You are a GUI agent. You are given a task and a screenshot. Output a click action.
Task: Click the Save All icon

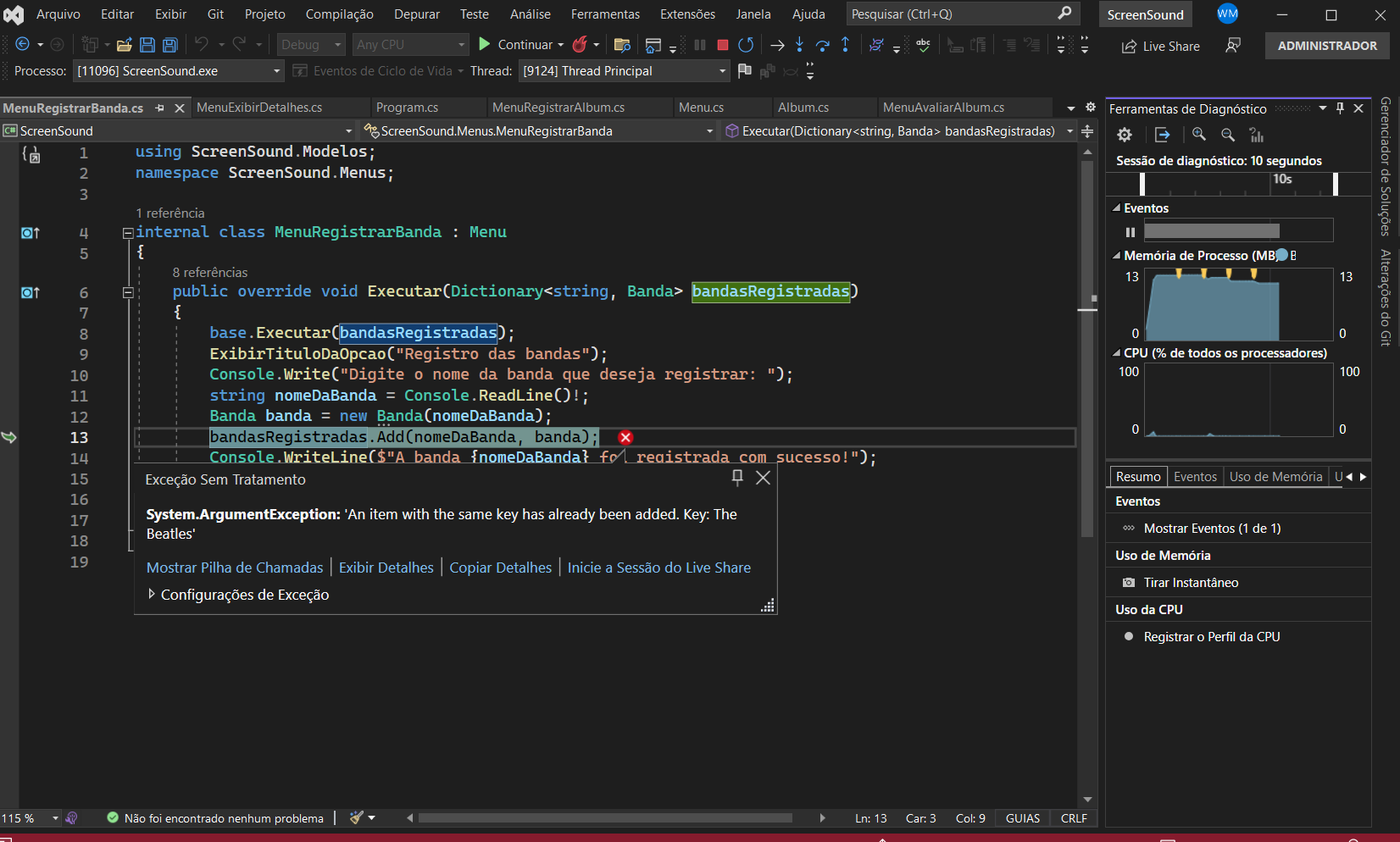point(169,45)
